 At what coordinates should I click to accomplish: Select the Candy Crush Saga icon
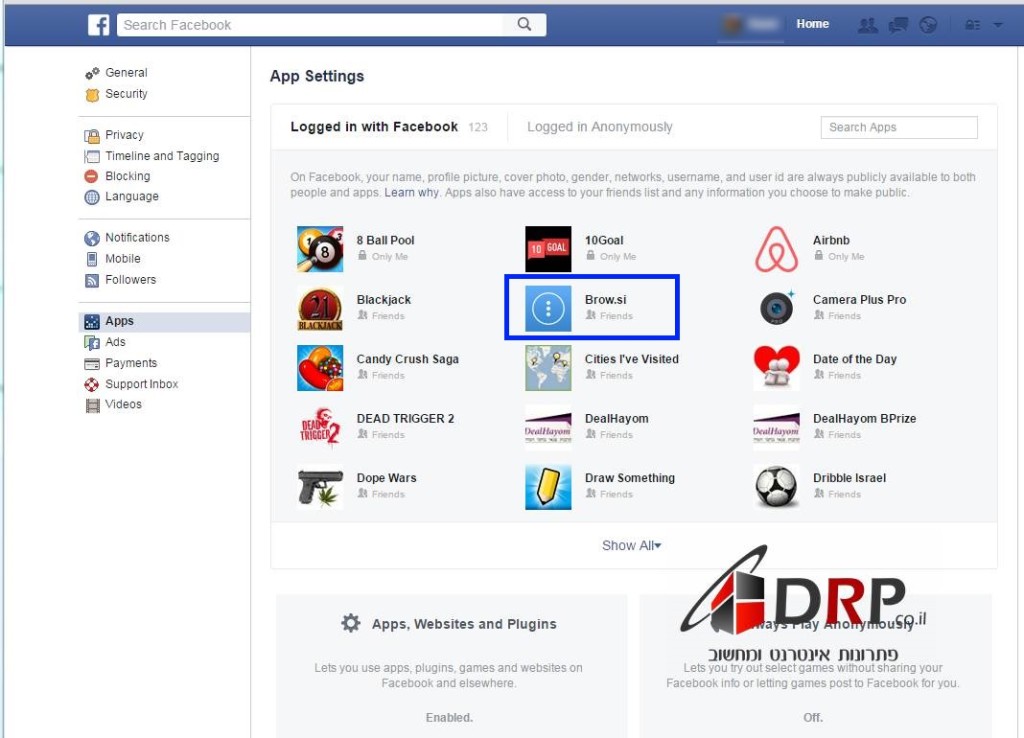click(320, 367)
